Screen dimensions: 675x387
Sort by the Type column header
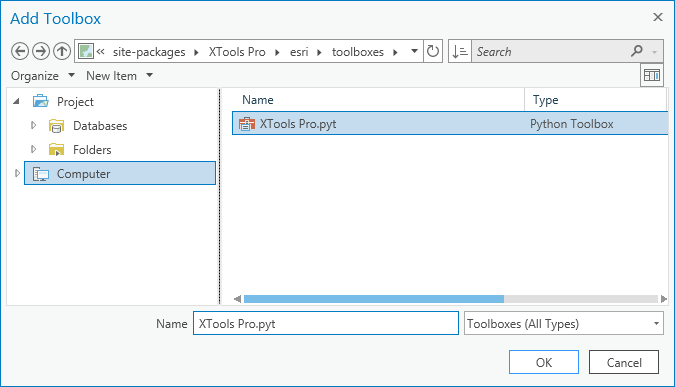[x=596, y=100]
